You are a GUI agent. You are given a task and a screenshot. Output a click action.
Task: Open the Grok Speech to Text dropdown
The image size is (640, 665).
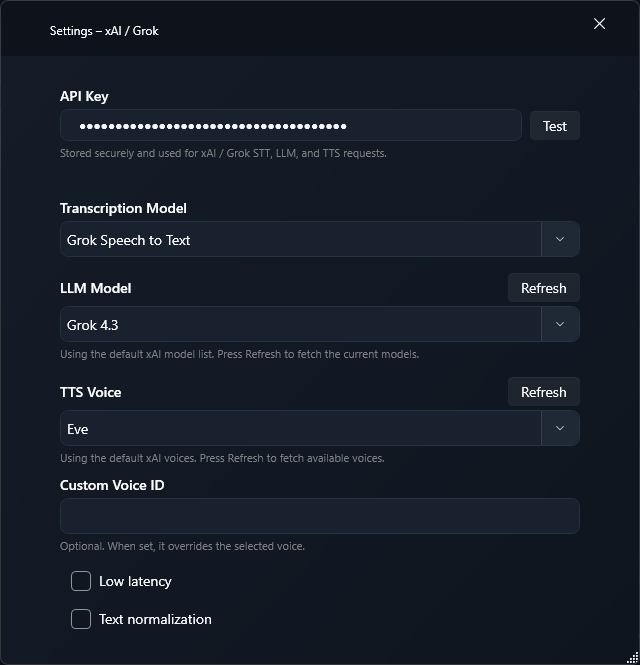coord(320,239)
